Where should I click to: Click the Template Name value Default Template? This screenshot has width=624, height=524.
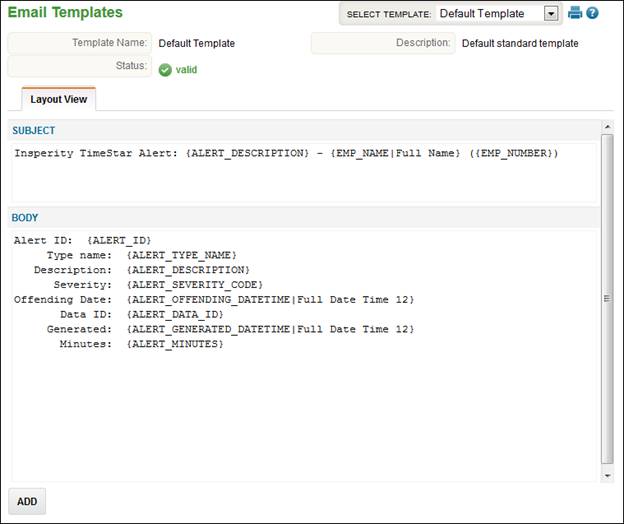197,43
